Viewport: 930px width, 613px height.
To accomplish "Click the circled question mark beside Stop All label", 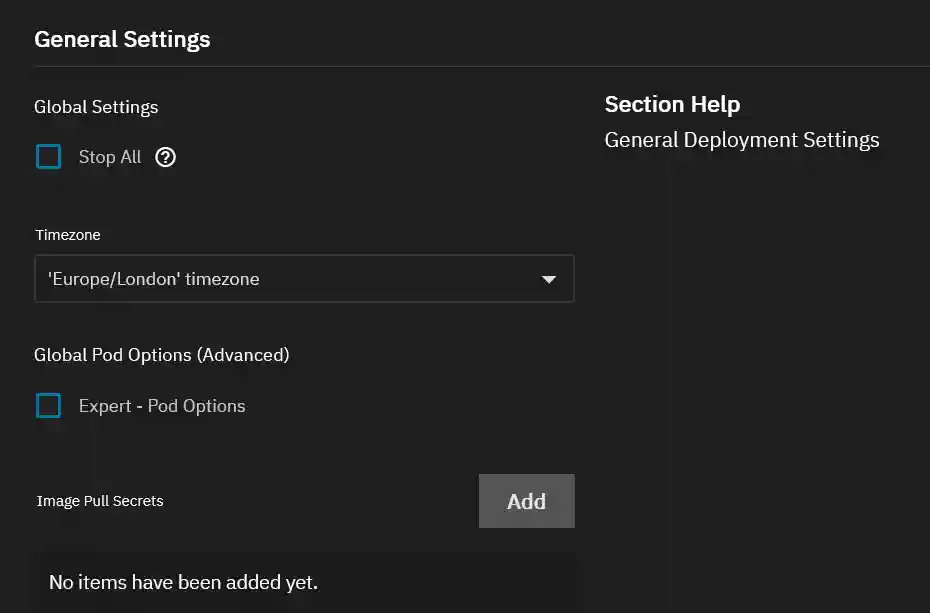I will tap(165, 157).
